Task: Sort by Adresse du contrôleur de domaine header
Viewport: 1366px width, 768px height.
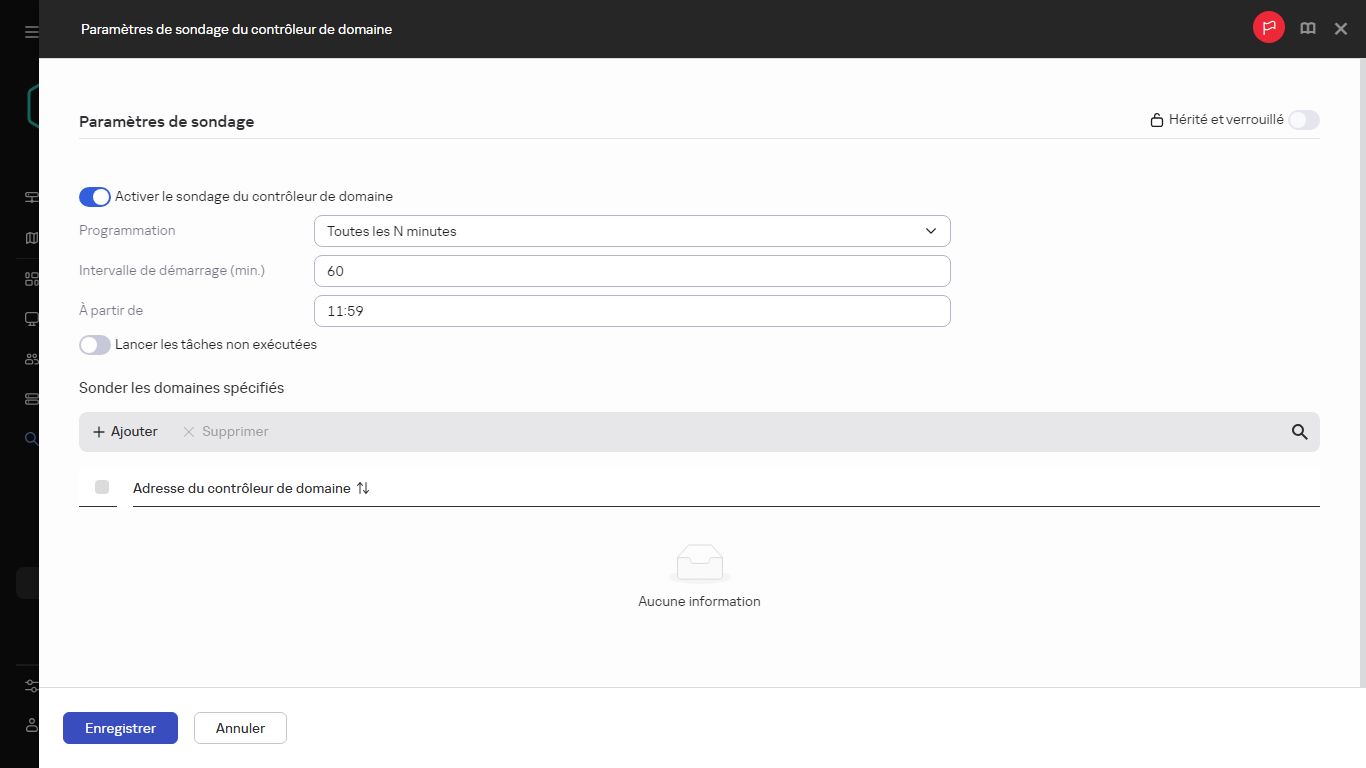Action: pyautogui.click(x=241, y=488)
